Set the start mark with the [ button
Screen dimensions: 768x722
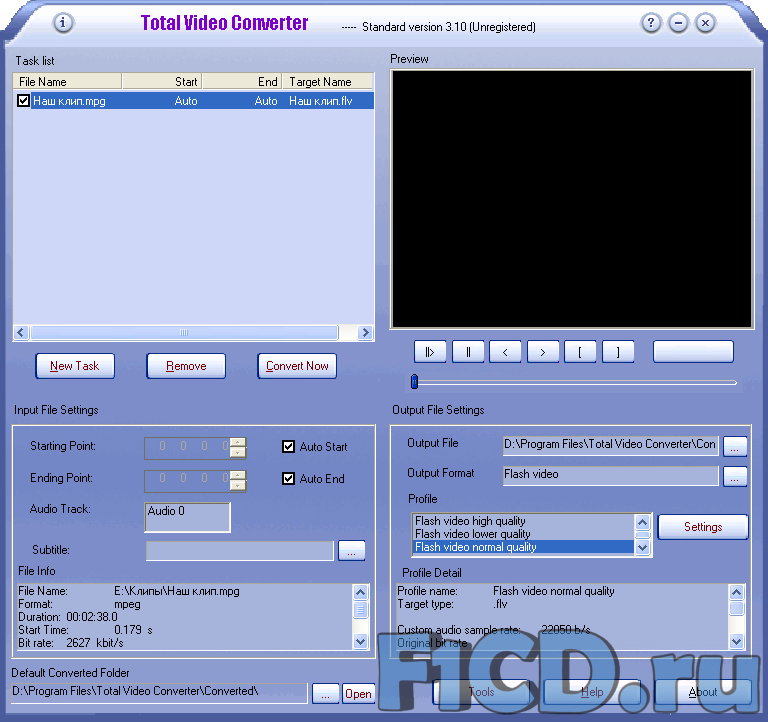(580, 352)
